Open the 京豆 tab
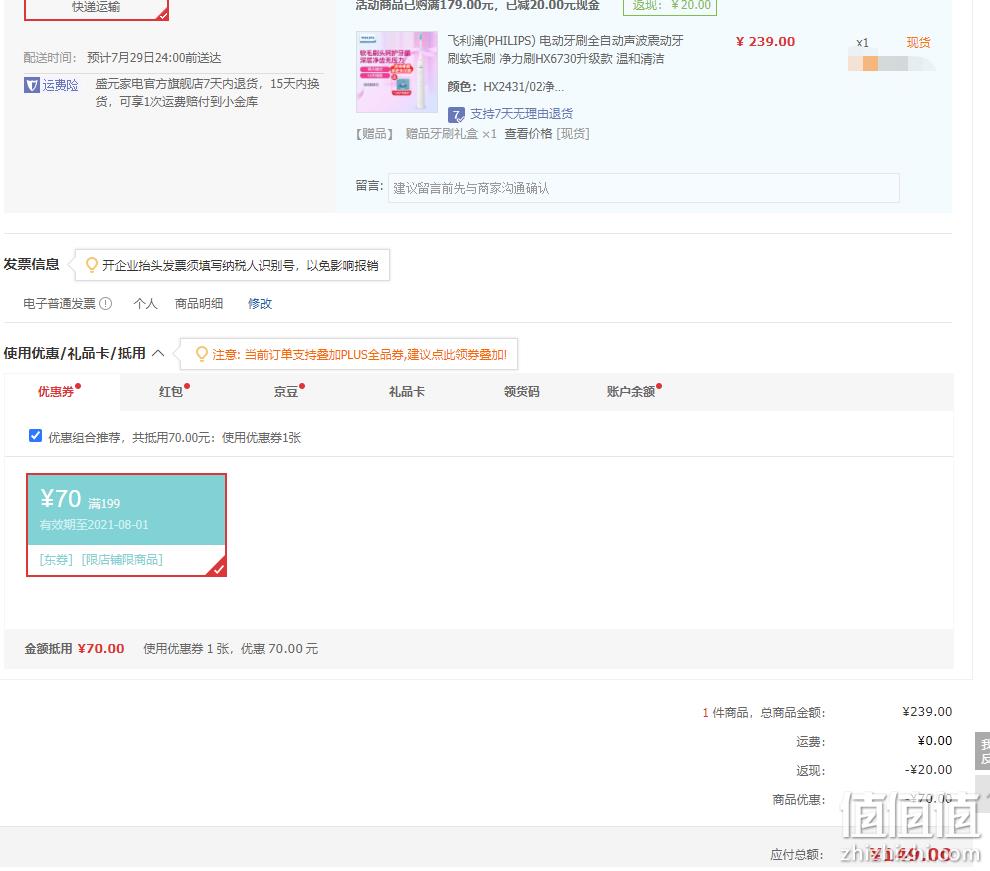990x871 pixels. tap(285, 391)
